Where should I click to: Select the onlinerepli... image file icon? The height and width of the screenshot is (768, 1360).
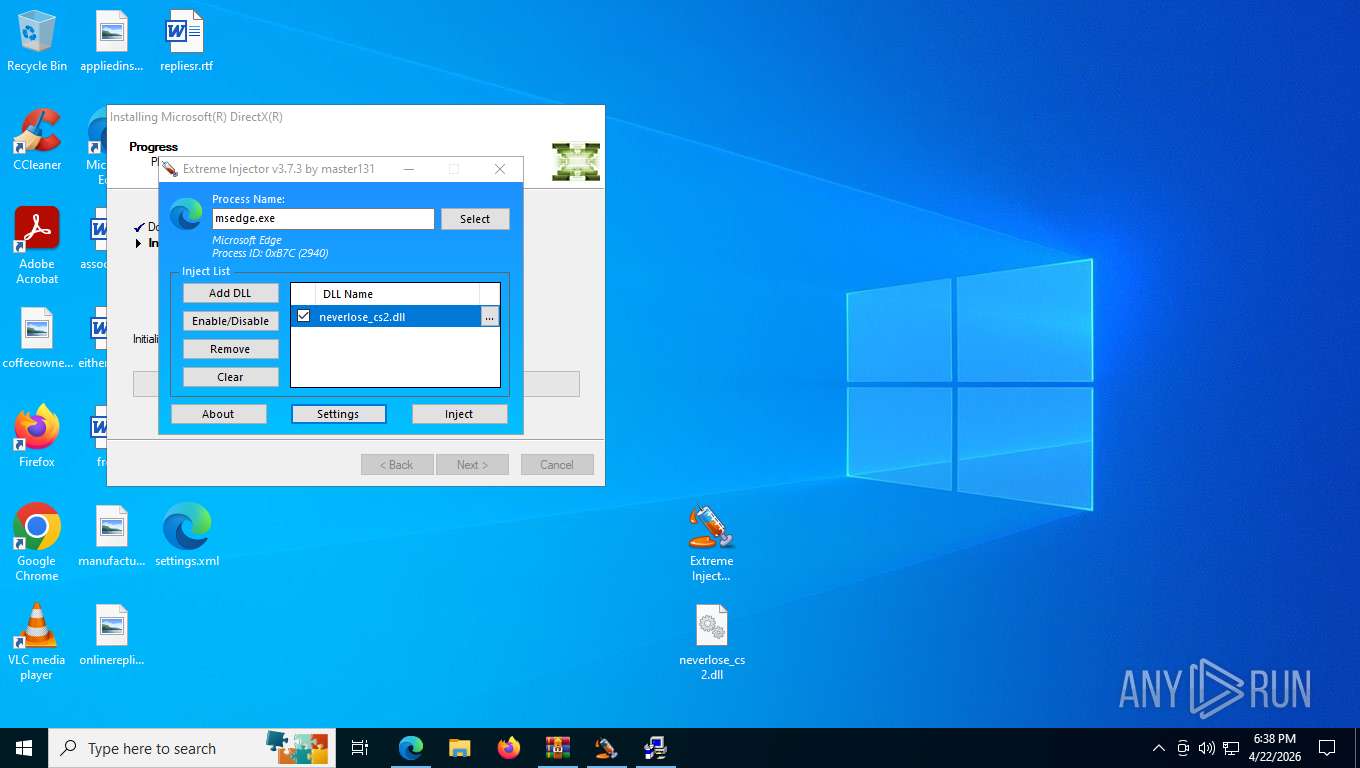pos(112,635)
